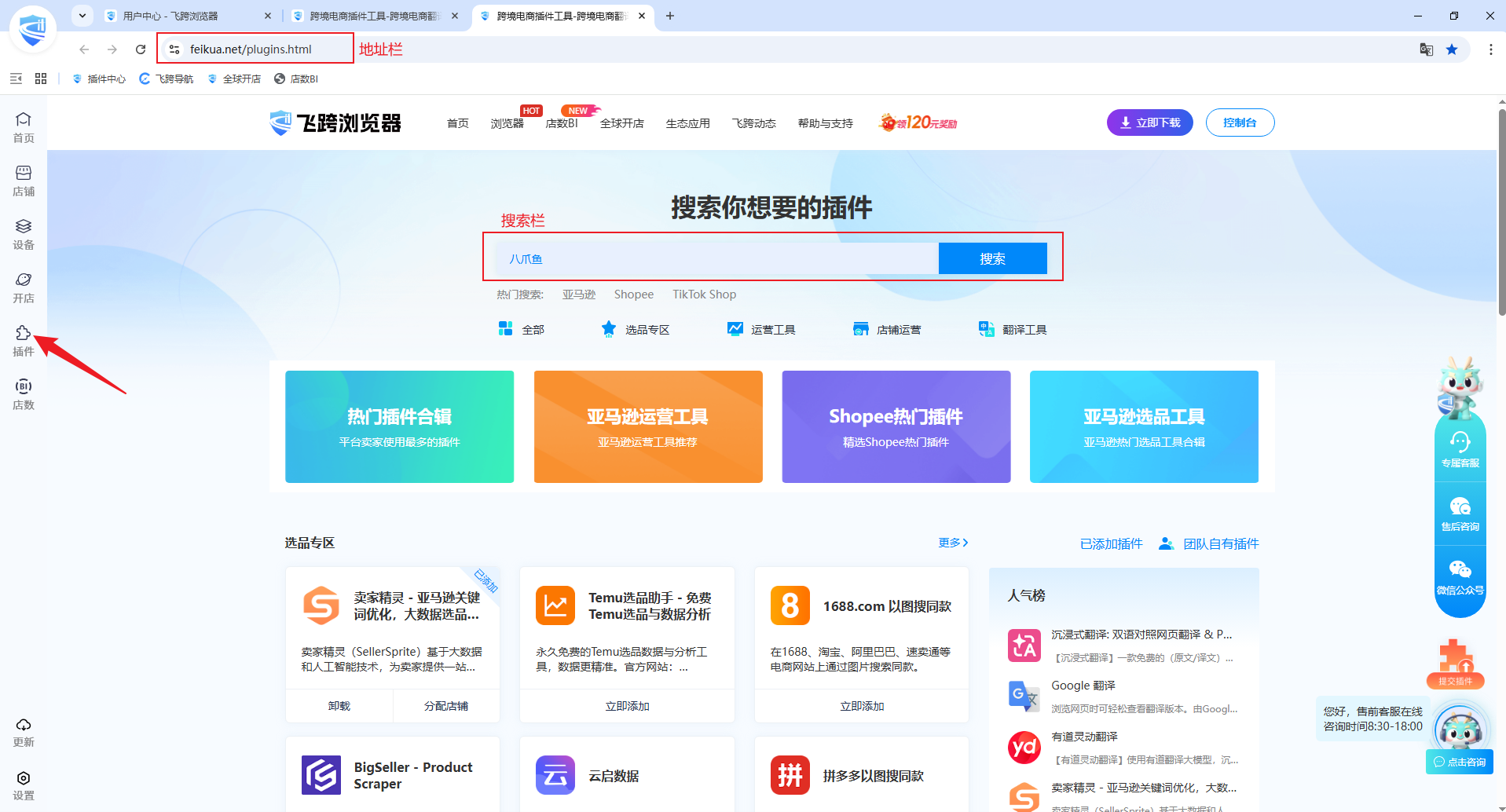Image resolution: width=1506 pixels, height=812 pixels.
Task: Open the browser three-dot menu
Action: [1491, 49]
